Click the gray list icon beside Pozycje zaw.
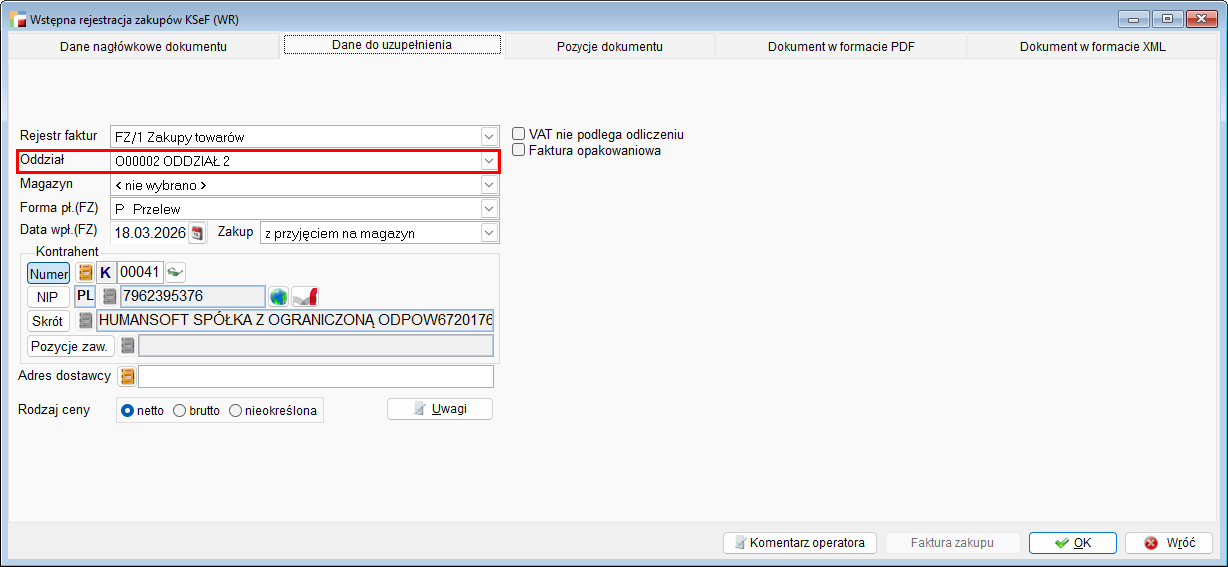Viewport: 1228px width, 567px height. [x=127, y=346]
